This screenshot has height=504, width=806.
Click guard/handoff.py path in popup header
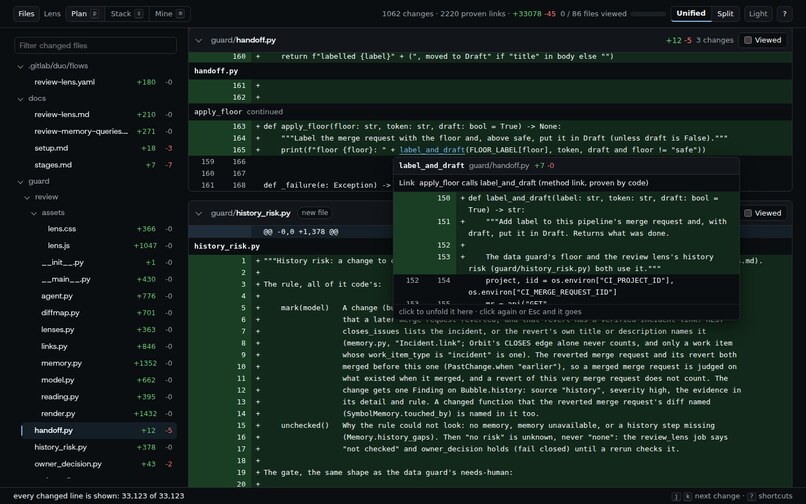499,166
